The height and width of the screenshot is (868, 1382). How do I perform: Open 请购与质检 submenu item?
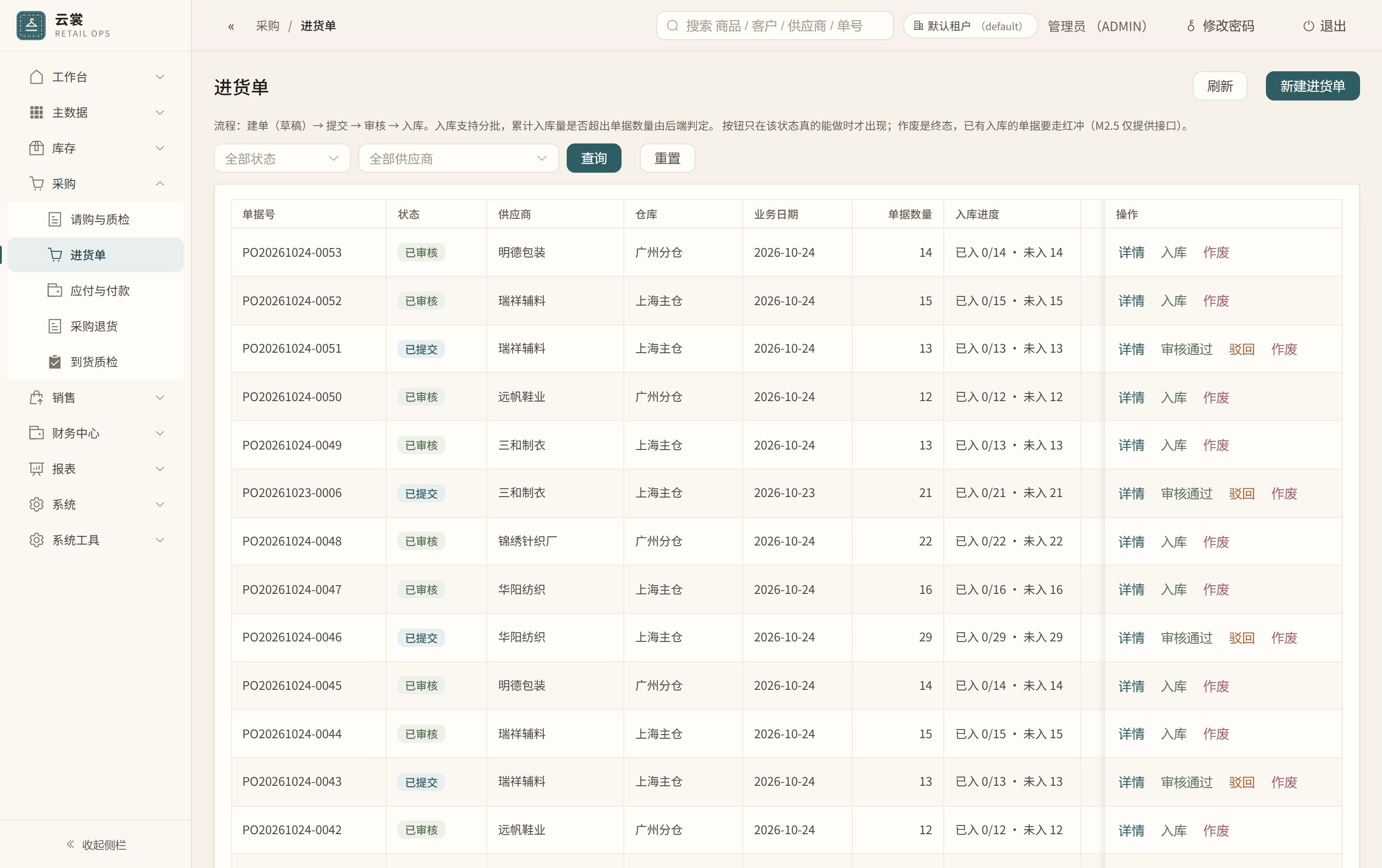95,219
